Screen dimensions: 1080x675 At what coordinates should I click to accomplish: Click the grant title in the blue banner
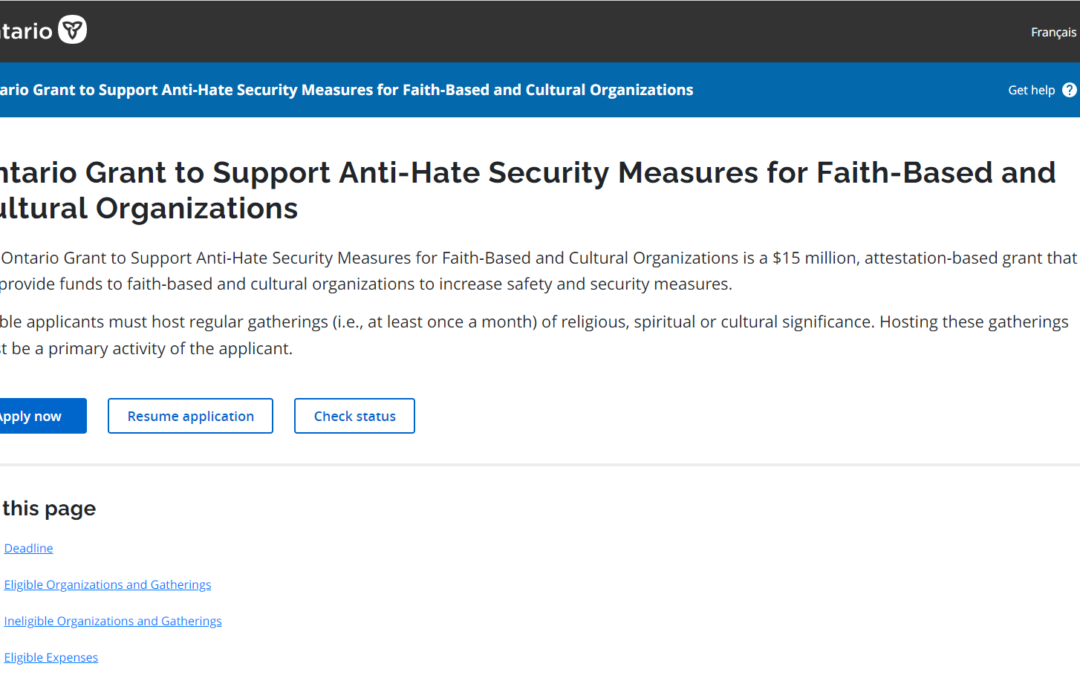click(x=346, y=90)
